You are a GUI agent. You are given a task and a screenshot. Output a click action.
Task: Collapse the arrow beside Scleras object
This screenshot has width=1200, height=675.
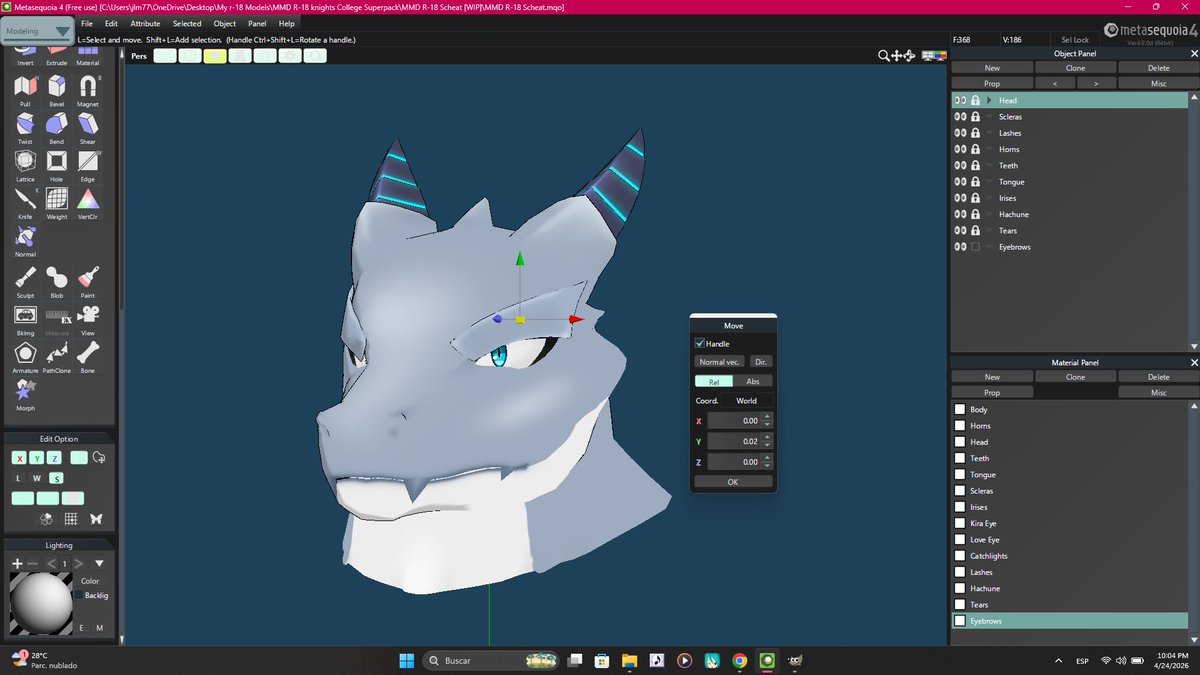pos(989,117)
